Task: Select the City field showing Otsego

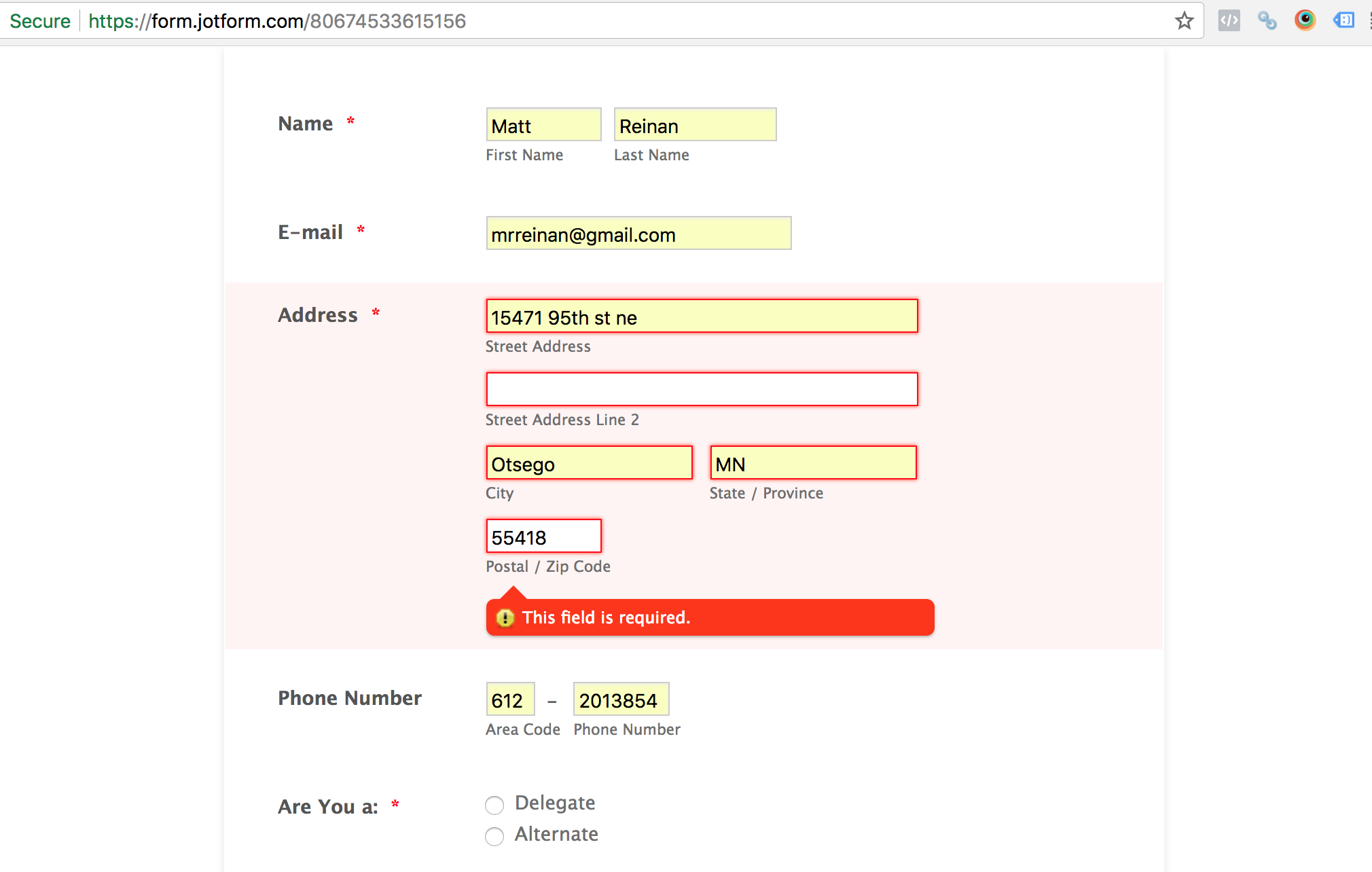Action: coord(588,463)
